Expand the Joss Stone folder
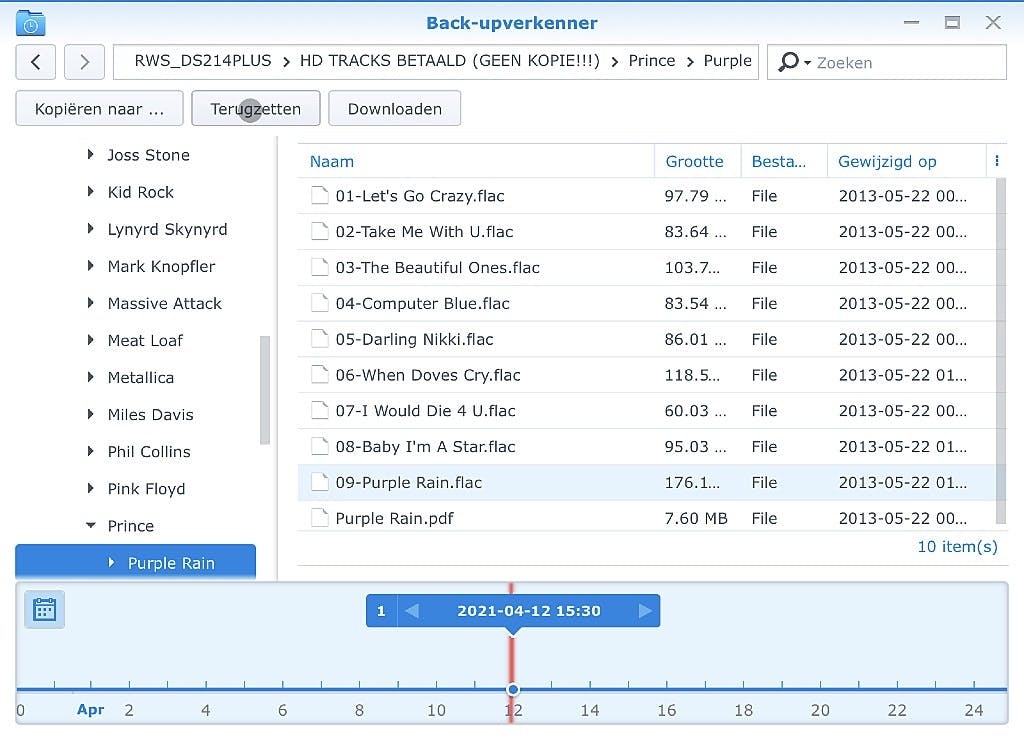Screen dimensions: 1024x740 91,155
